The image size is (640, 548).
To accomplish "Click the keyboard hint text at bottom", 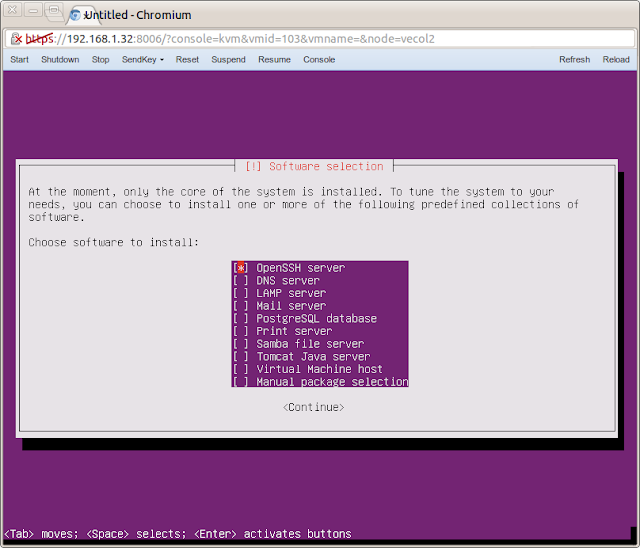I will (x=178, y=534).
